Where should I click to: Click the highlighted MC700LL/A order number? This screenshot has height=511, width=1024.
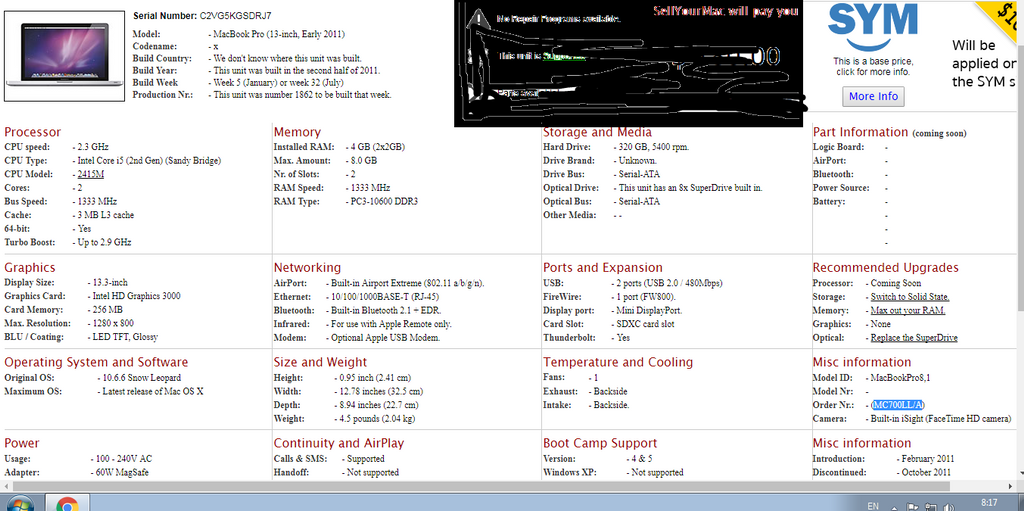[x=898, y=404]
